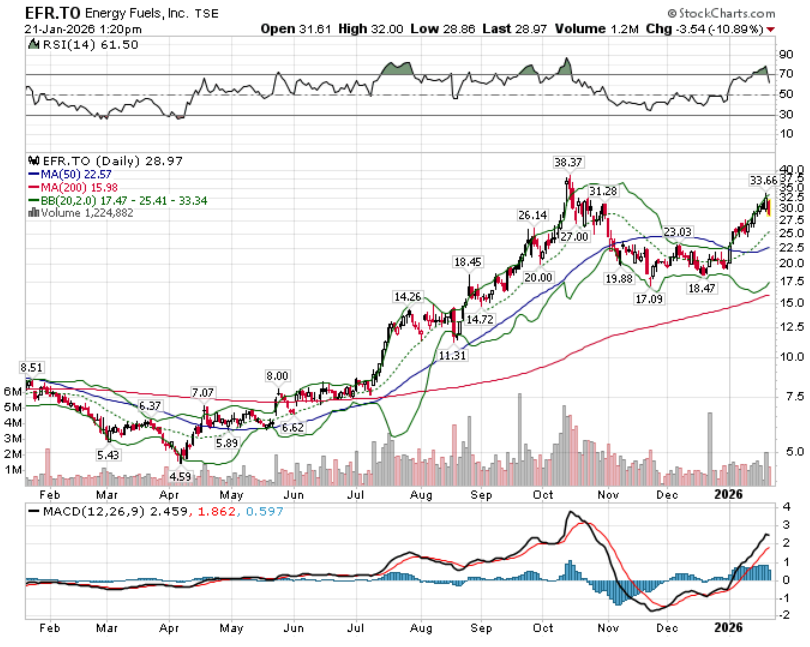Click the header Volume value 1.2M
This screenshot has height=647, width=810.
coord(625,29)
